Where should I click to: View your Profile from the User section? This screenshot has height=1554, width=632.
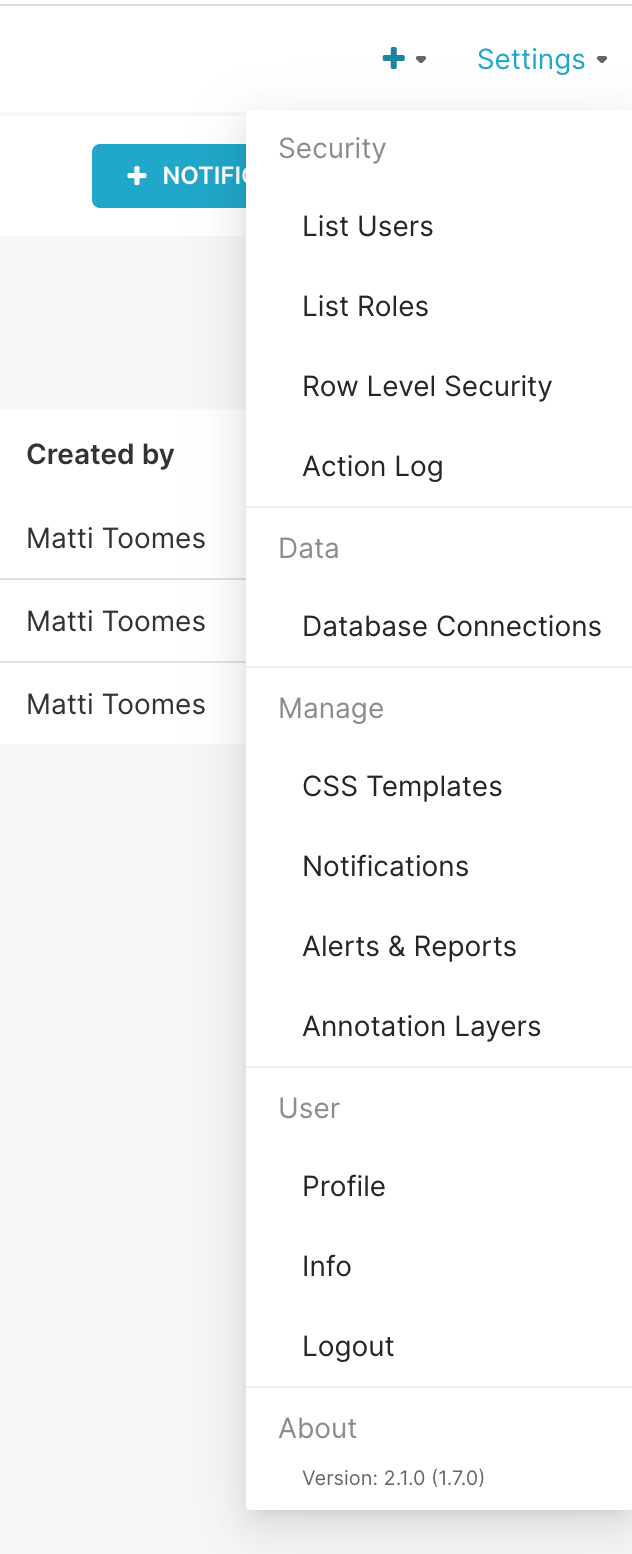tap(343, 1186)
